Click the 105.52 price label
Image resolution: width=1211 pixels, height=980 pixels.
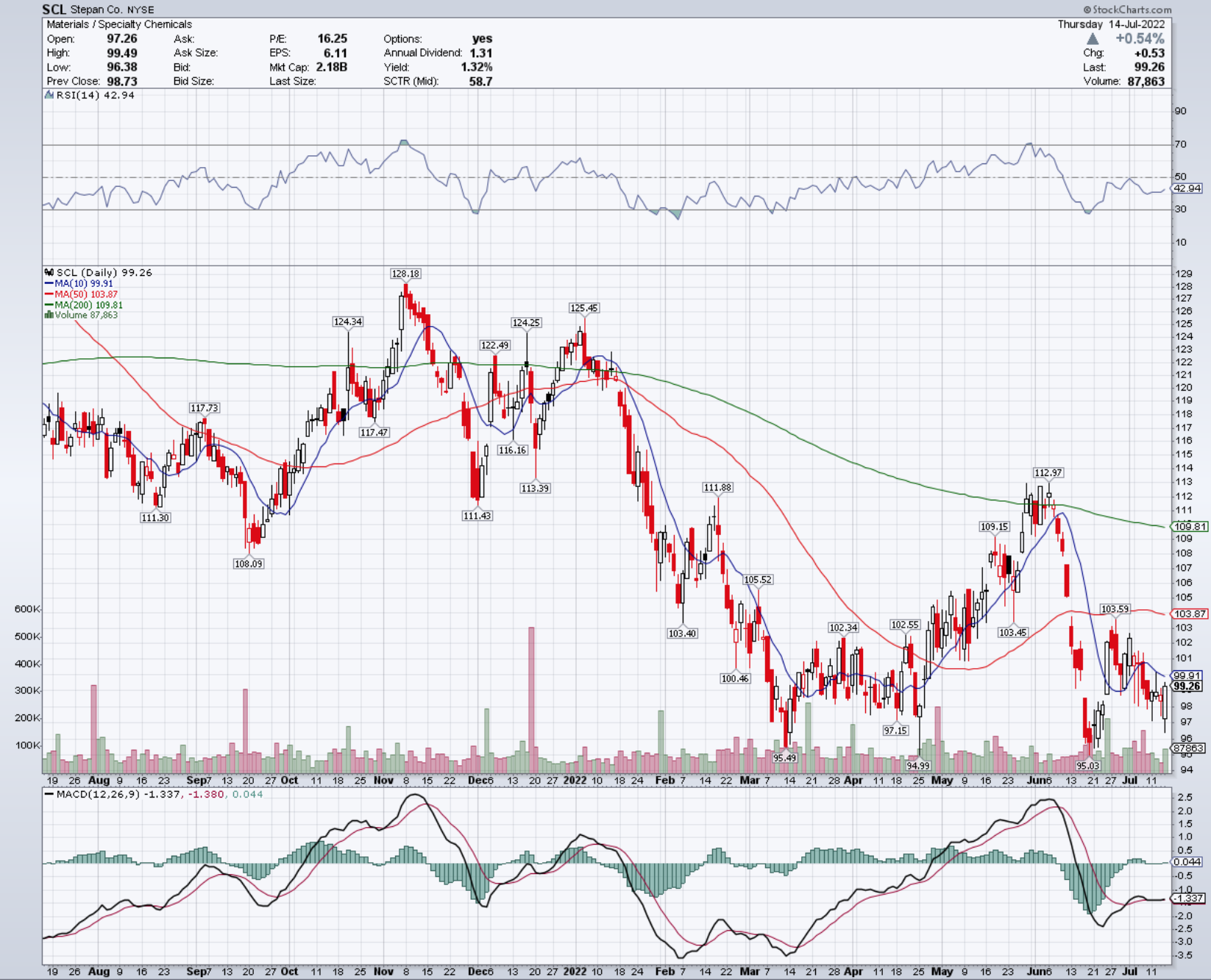[x=759, y=580]
